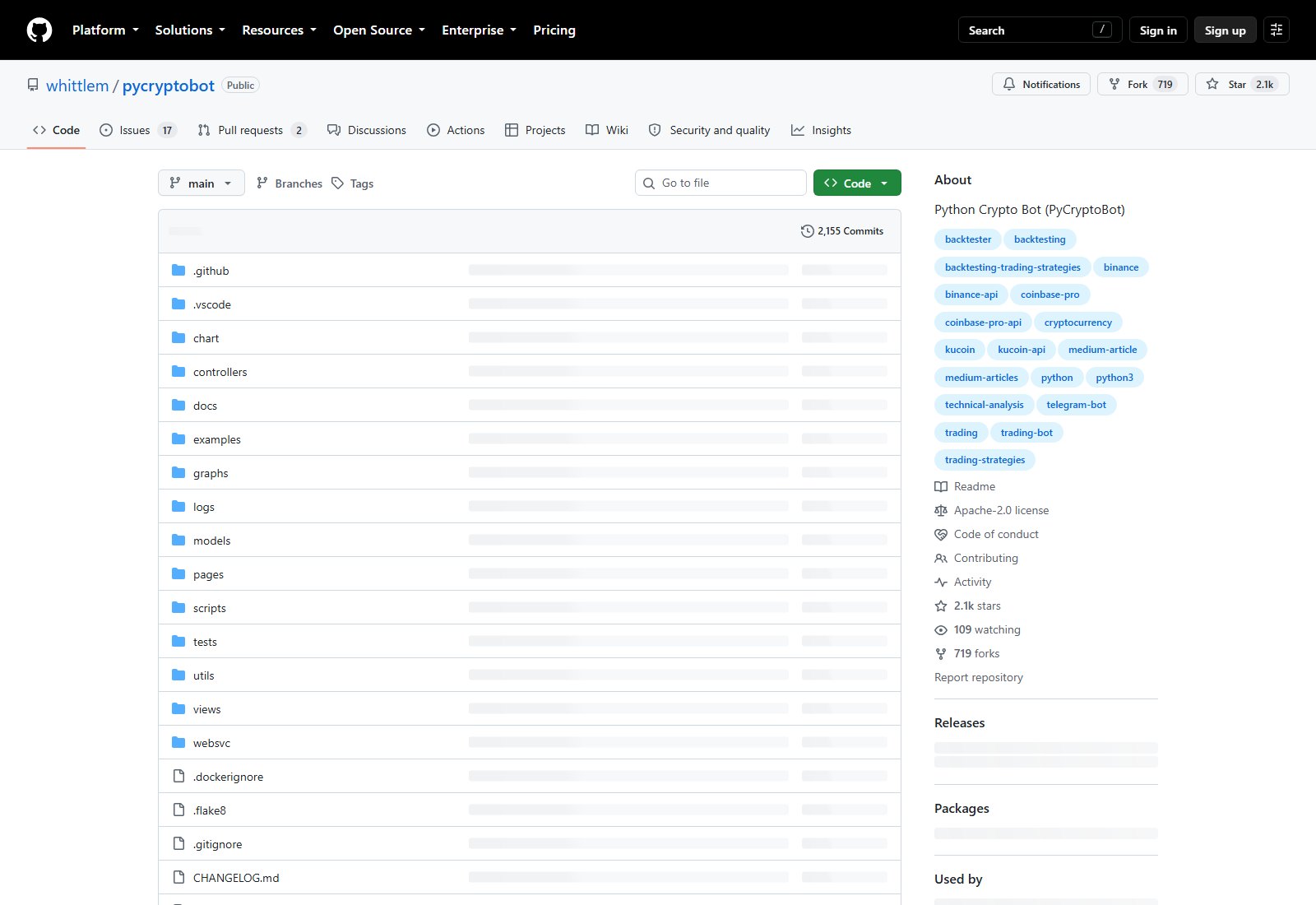Open the graphs folder
The width and height of the screenshot is (1316, 905).
click(211, 473)
